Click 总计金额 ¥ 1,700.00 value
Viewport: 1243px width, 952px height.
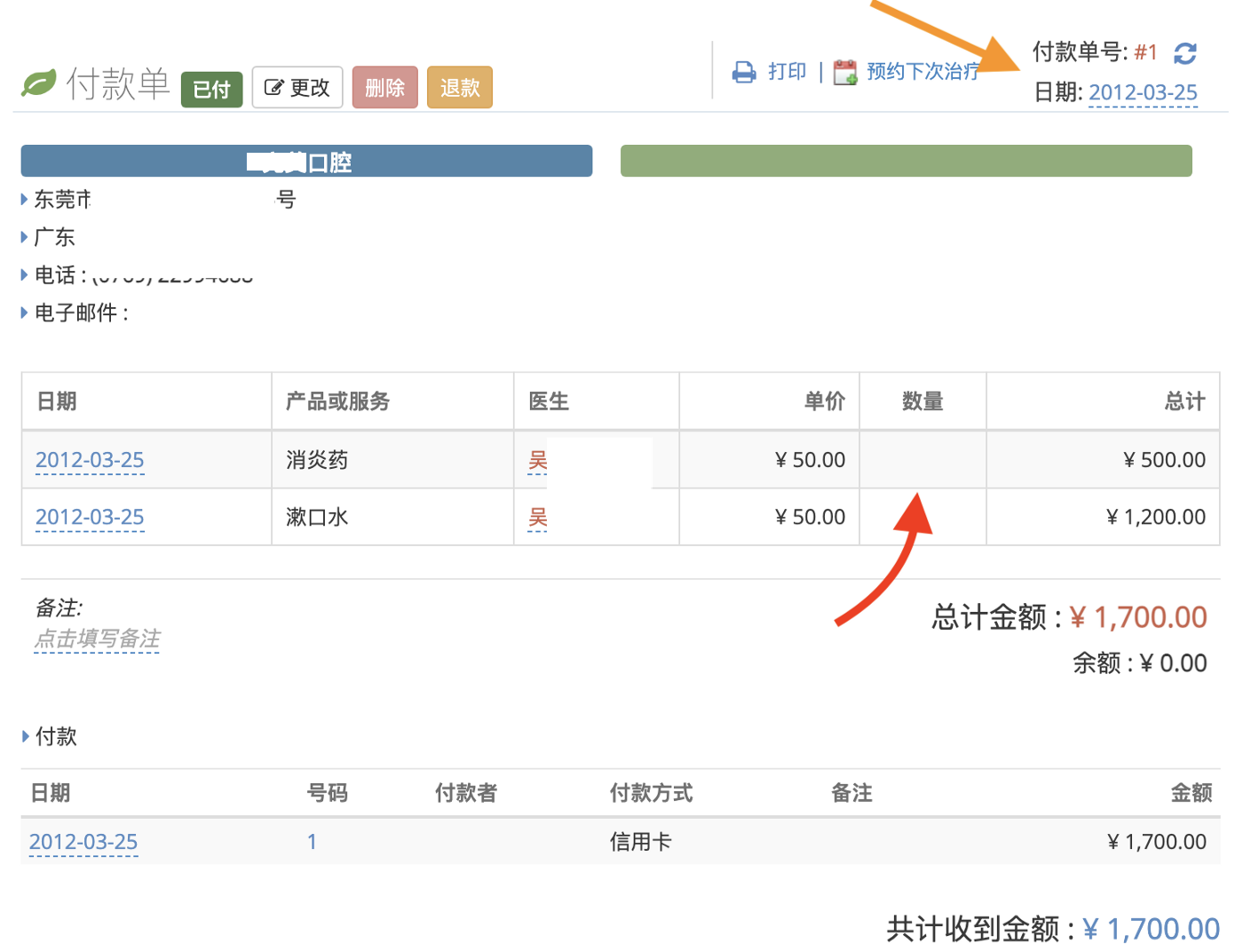point(1137,617)
